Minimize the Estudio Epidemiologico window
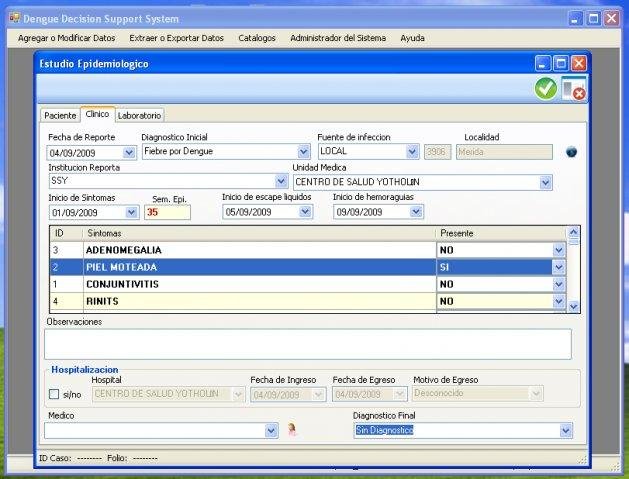 pos(543,63)
